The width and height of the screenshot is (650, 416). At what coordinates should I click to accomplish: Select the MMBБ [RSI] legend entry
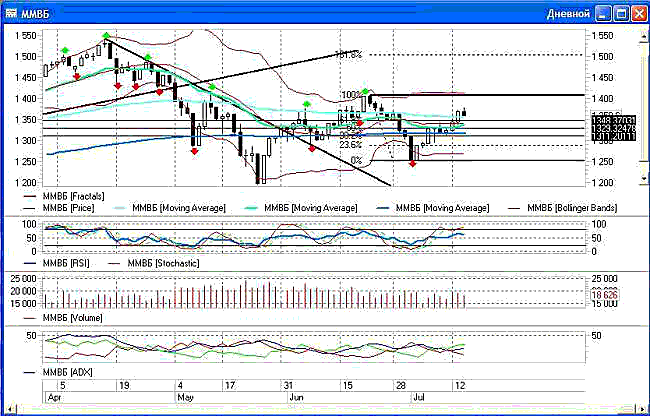point(56,263)
